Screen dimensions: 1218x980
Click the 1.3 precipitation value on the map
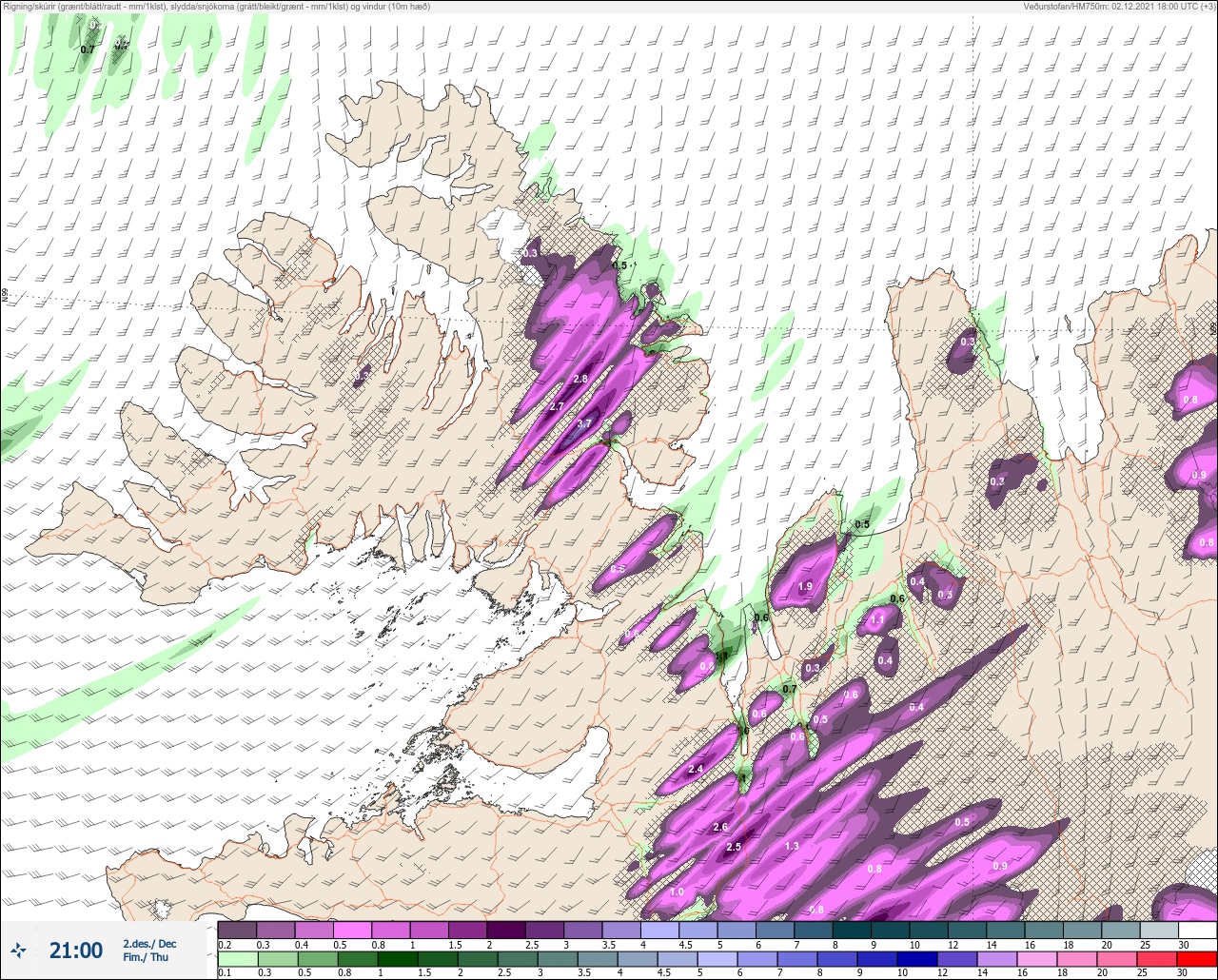point(791,847)
